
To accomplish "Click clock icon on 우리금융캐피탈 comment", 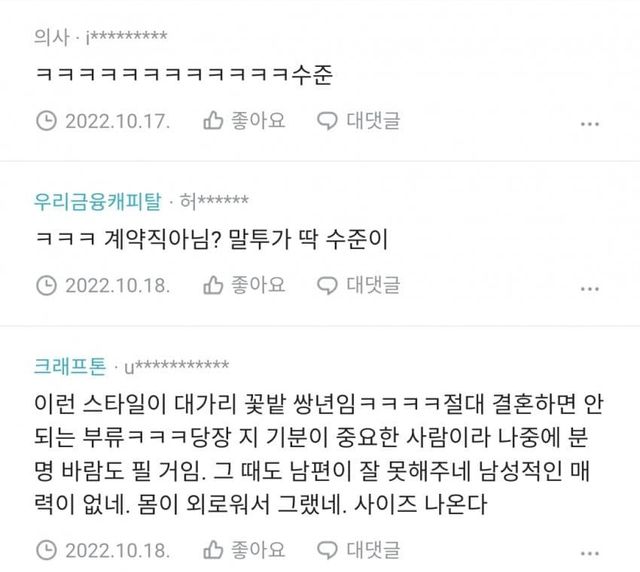I will point(46,285).
